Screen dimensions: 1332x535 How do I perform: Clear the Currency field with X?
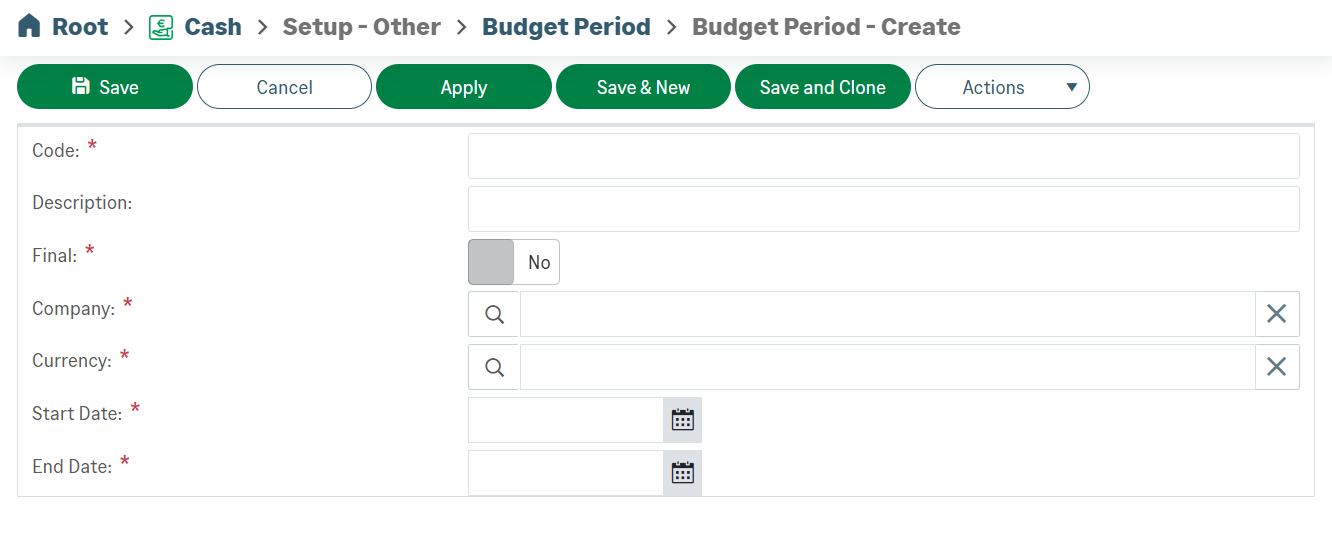[1276, 367]
